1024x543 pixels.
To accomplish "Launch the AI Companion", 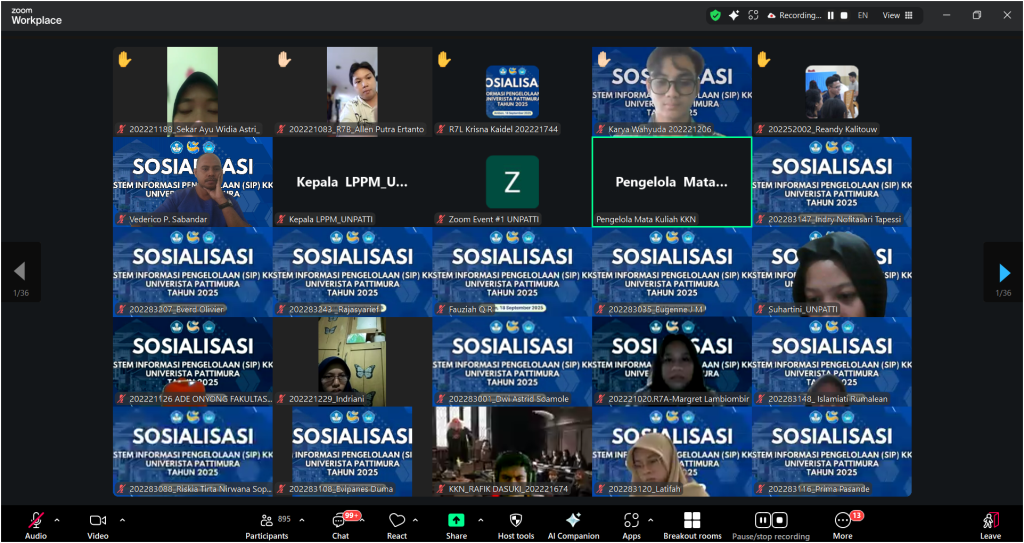I will click(573, 523).
